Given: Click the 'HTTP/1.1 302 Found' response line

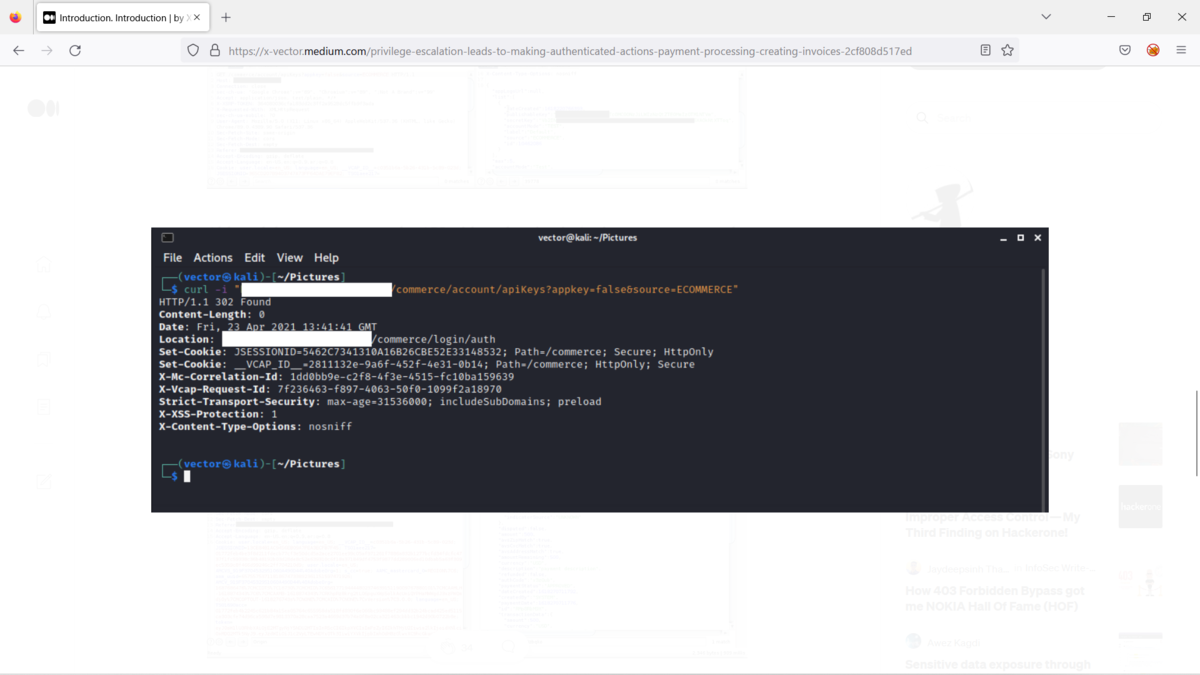Looking at the screenshot, I should coord(214,302).
